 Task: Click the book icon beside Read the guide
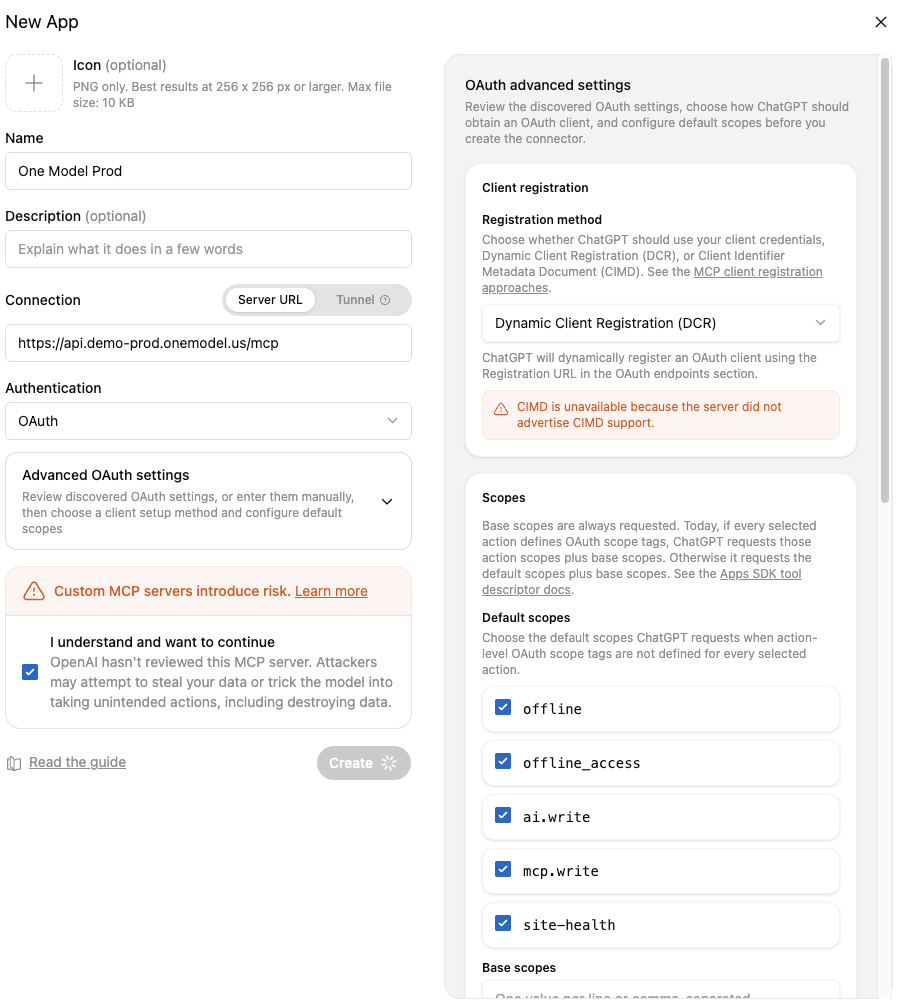14,763
